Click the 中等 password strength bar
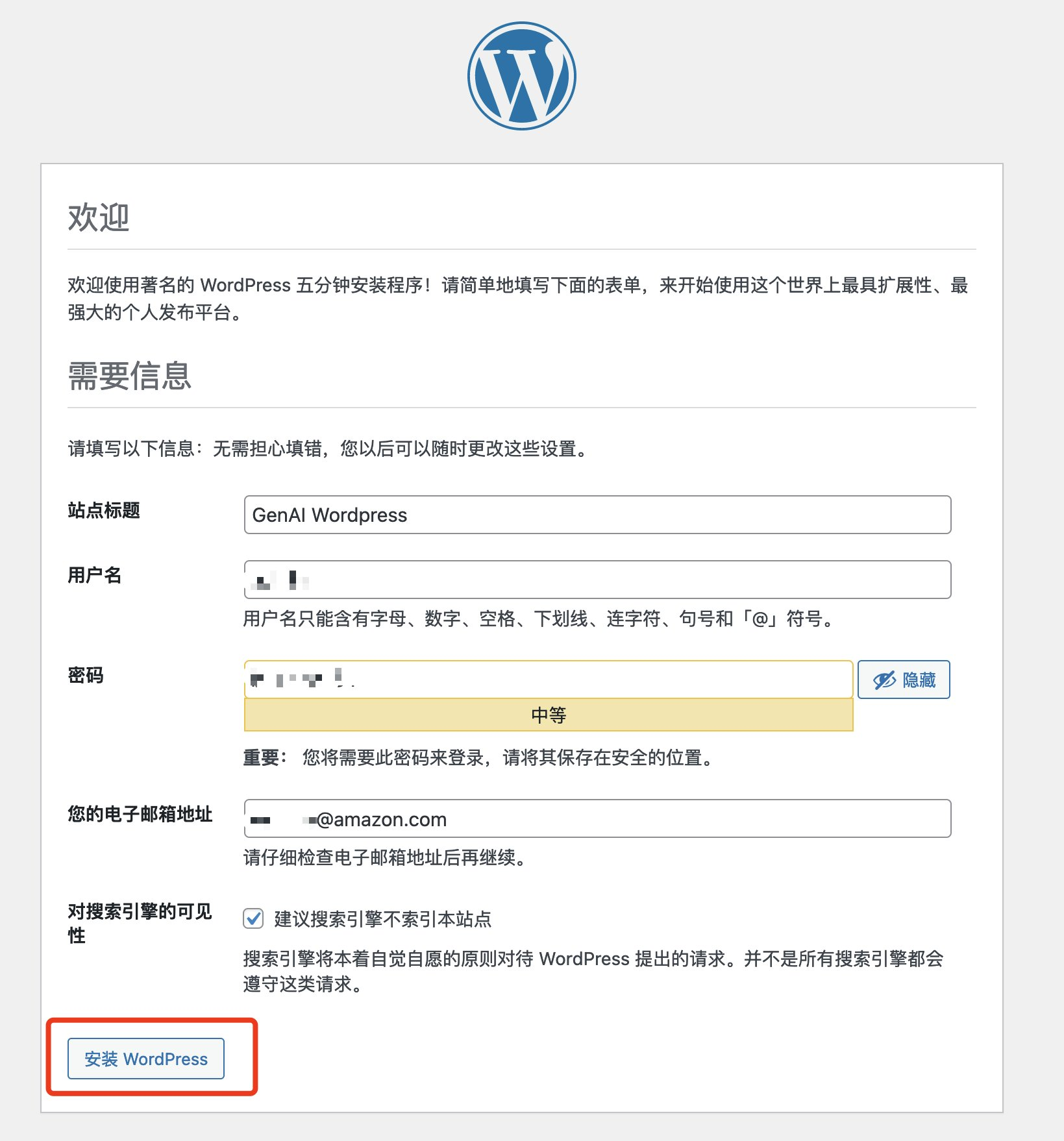Viewport: 1064px width, 1141px height. pyautogui.click(x=549, y=715)
